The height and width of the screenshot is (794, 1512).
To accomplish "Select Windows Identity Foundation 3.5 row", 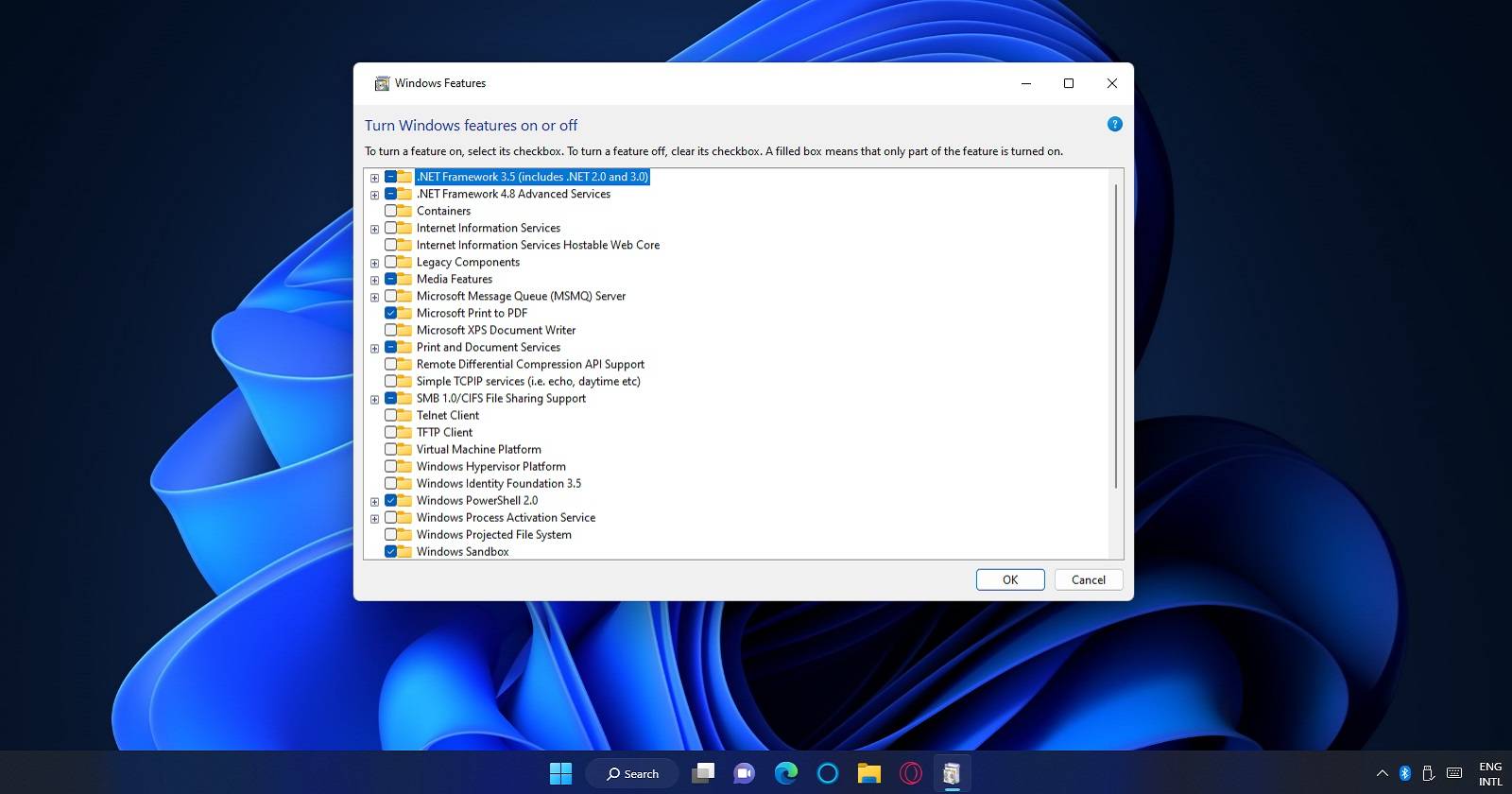I will 499,483.
